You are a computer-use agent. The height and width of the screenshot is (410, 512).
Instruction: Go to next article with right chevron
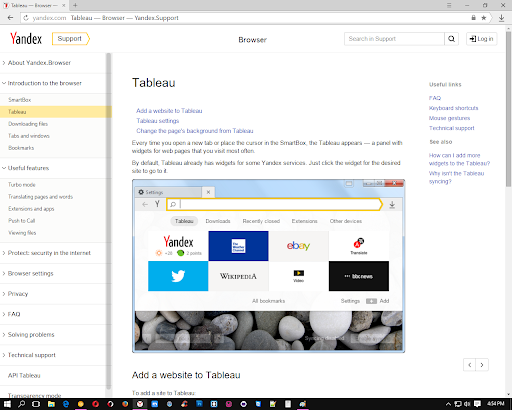(482, 365)
